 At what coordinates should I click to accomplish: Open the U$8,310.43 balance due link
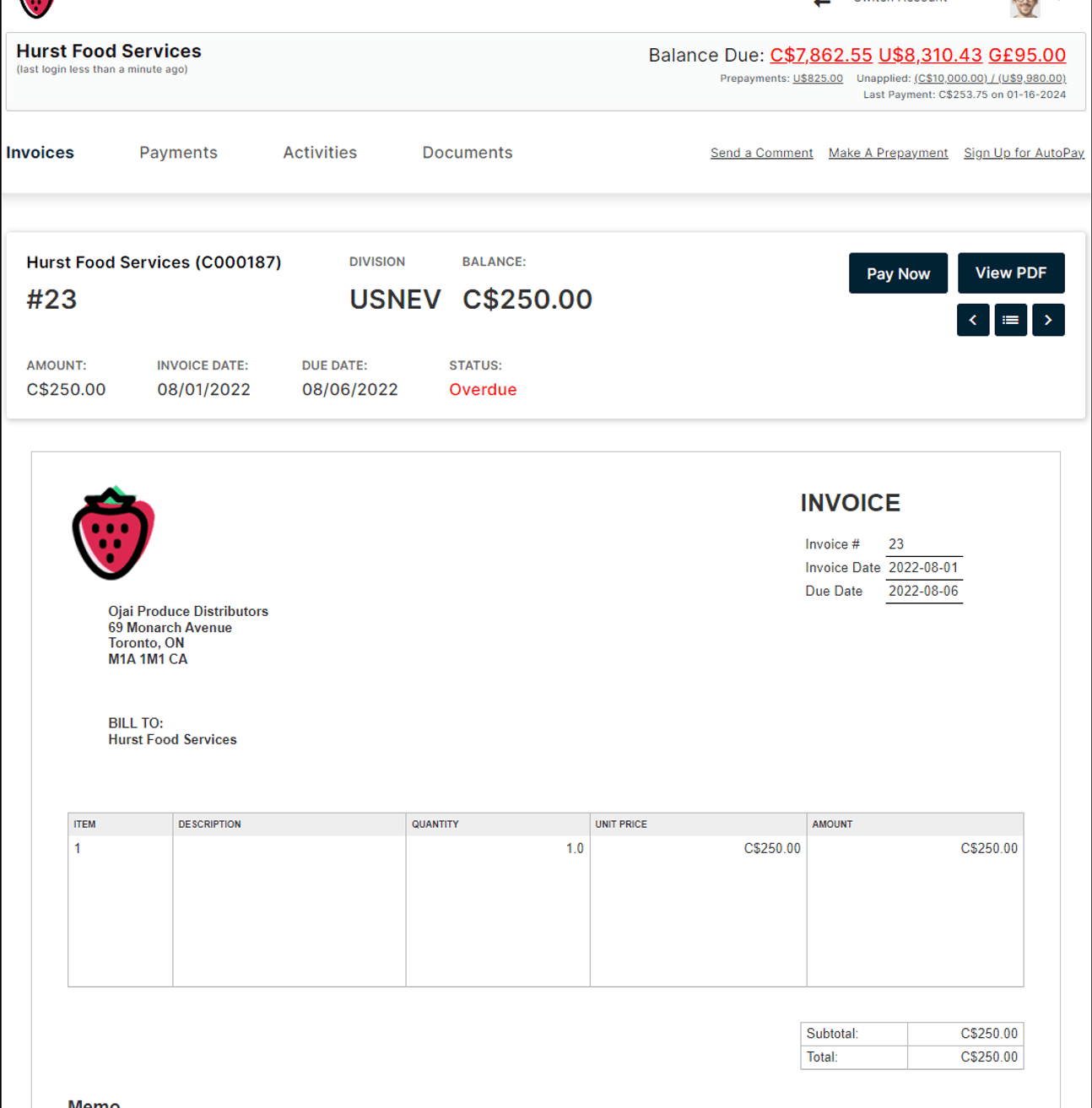click(x=930, y=55)
